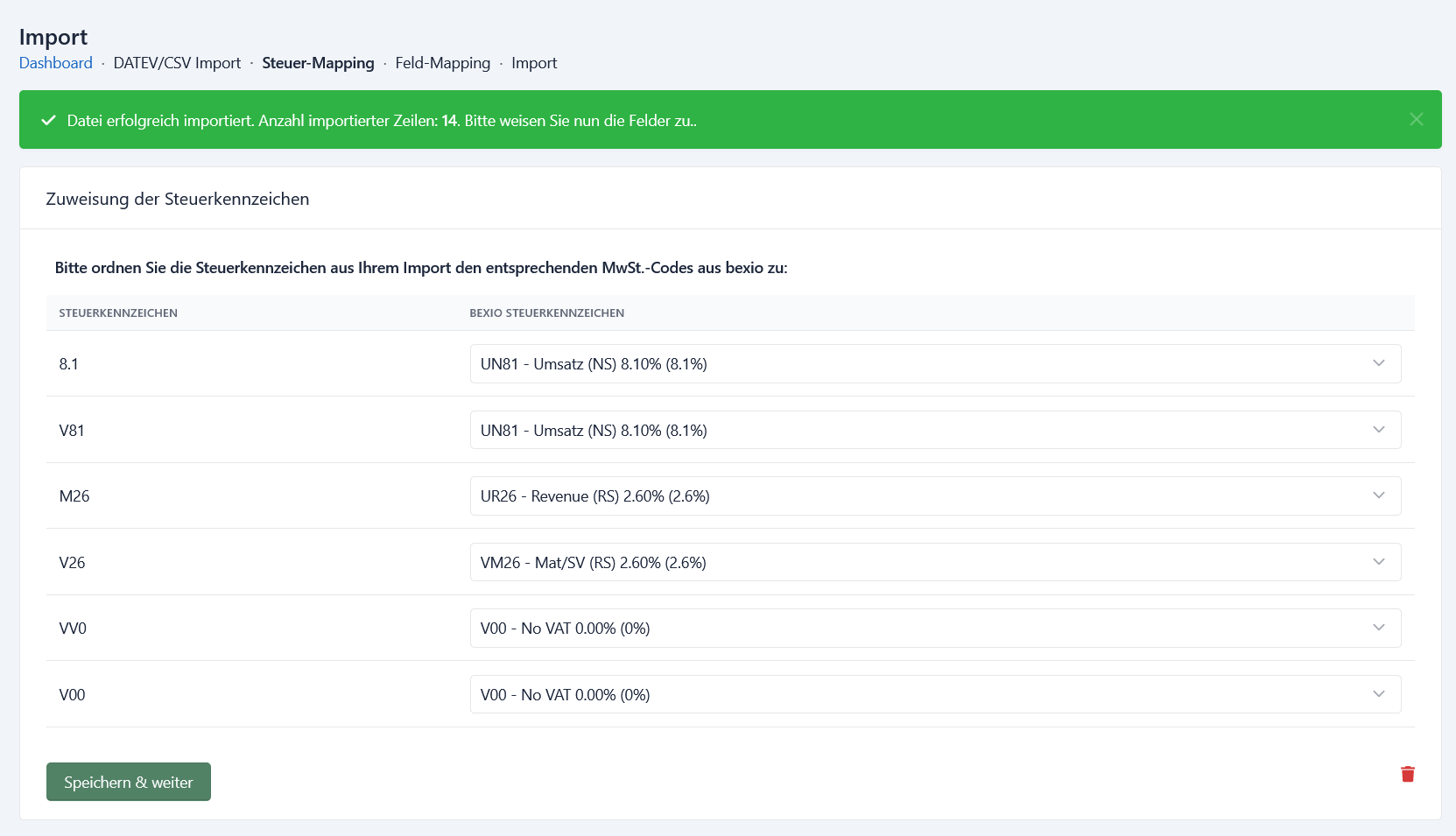Delete the import using the red trash icon
The width and height of the screenshot is (1456, 836).
[1407, 774]
